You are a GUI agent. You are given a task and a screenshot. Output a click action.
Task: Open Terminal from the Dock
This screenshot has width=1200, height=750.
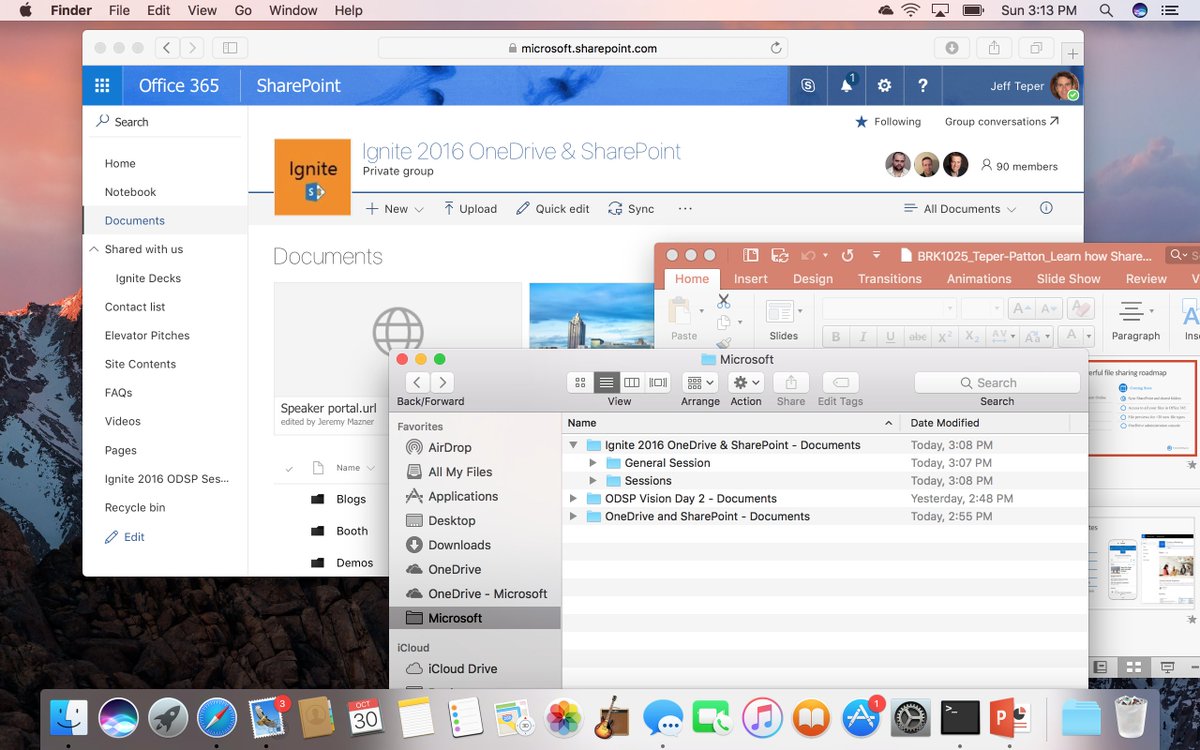point(960,717)
